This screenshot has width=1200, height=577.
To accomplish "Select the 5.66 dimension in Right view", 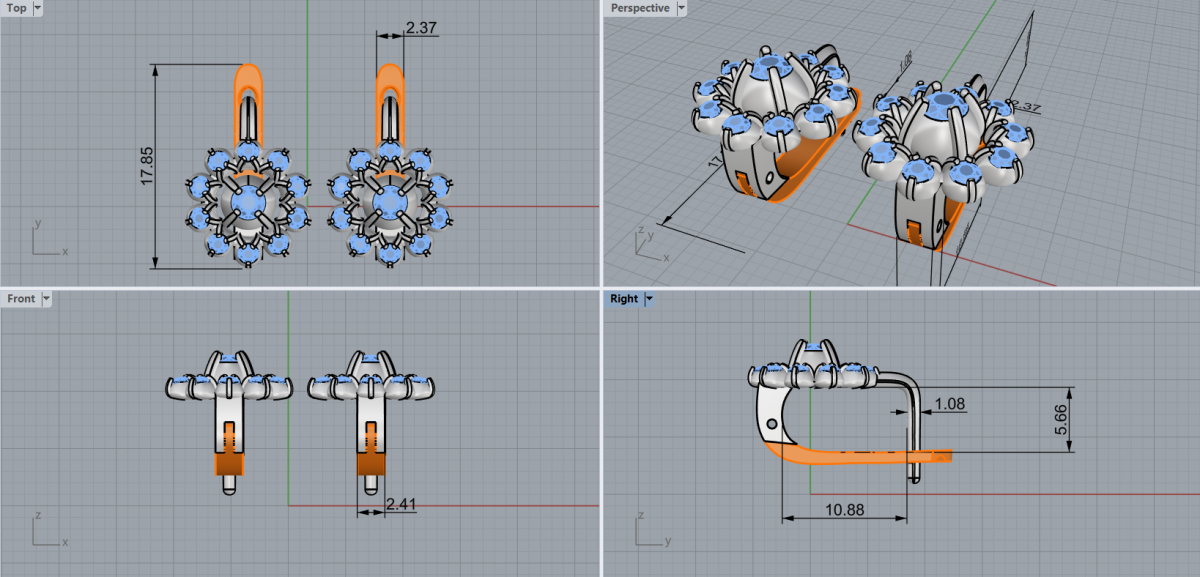I will [x=1061, y=419].
